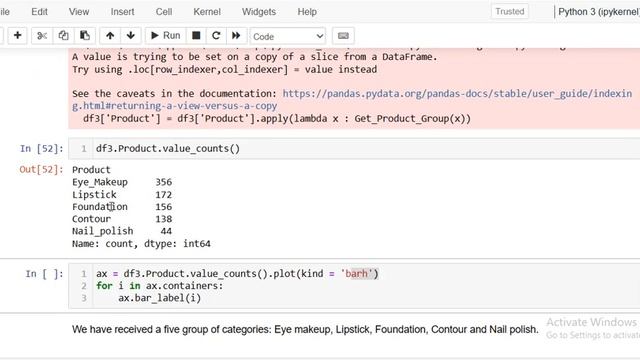Viewport: 640px width, 360px height.
Task: Interrupt the kernel with stop icon
Action: pos(196,36)
